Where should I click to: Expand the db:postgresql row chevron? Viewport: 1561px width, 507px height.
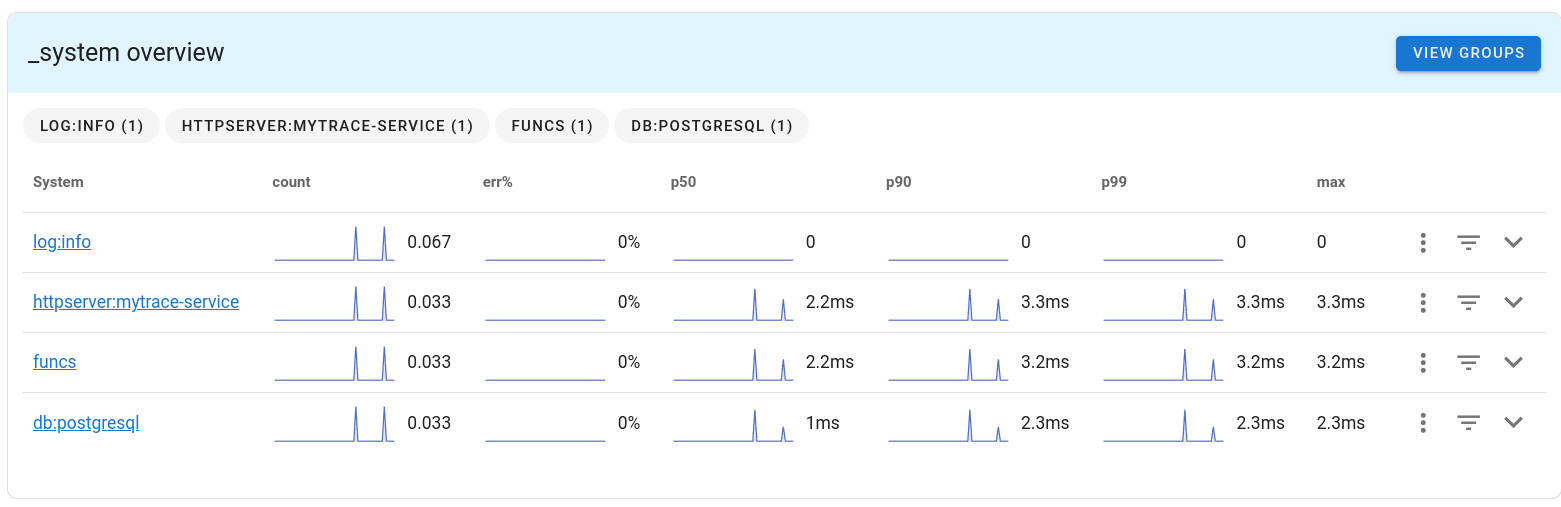pyautogui.click(x=1513, y=423)
